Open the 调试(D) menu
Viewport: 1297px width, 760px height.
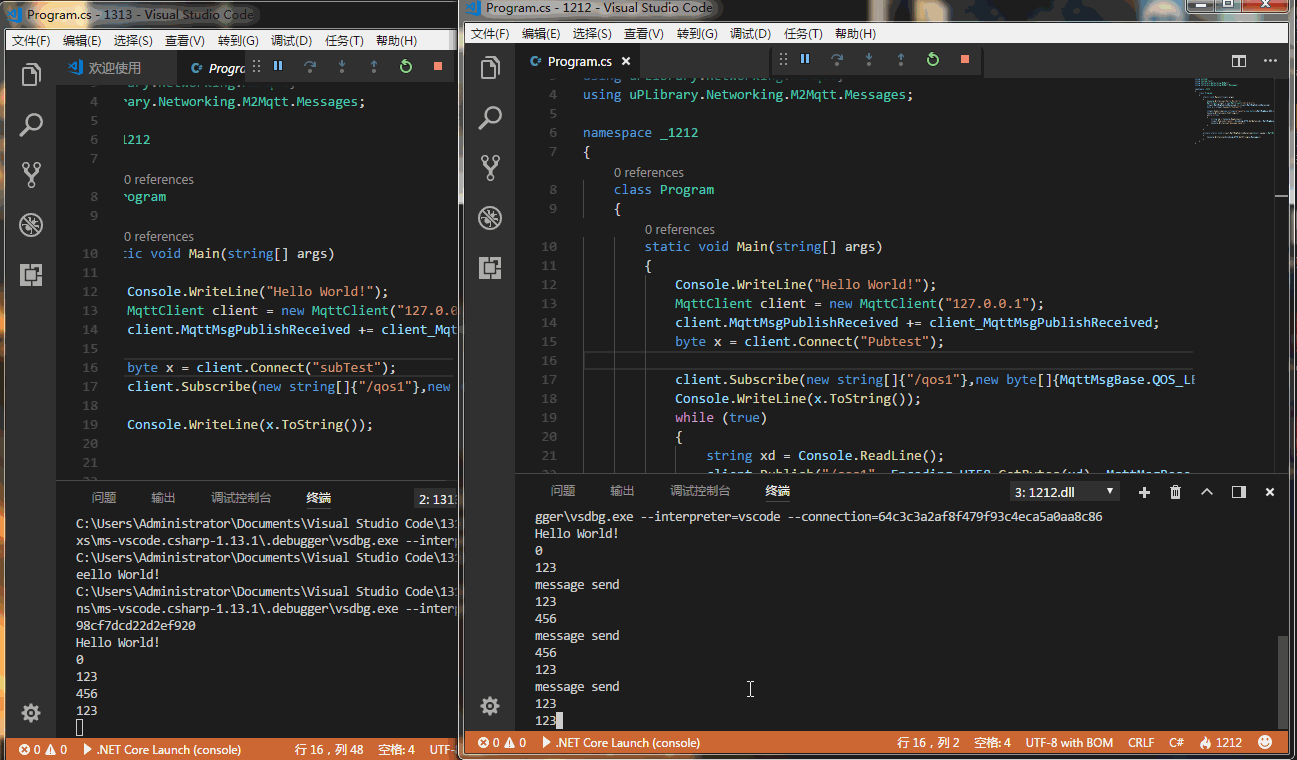pyautogui.click(x=751, y=33)
